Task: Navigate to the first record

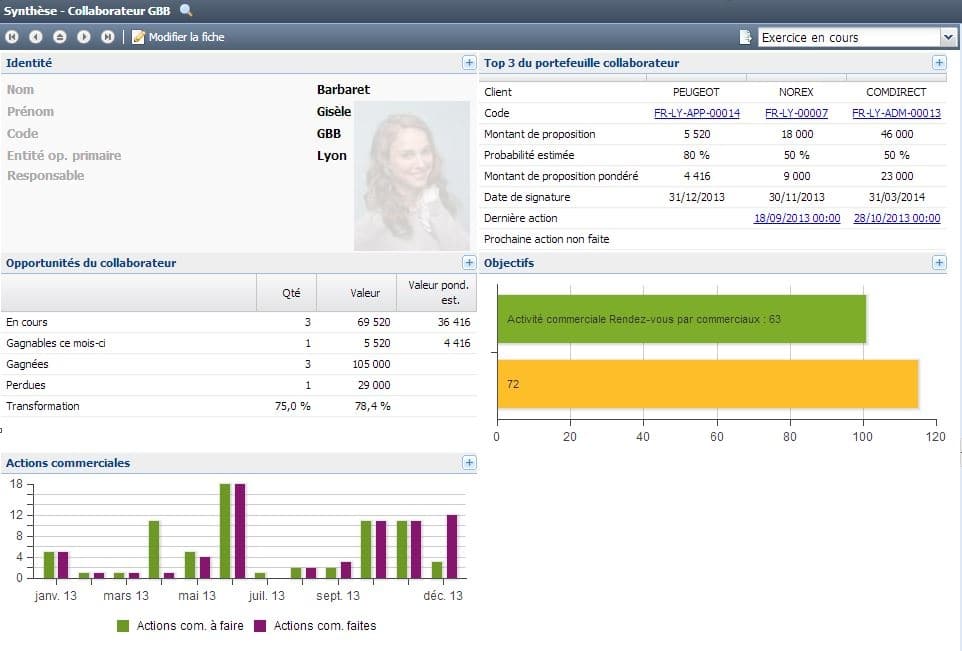Action: click(x=11, y=37)
